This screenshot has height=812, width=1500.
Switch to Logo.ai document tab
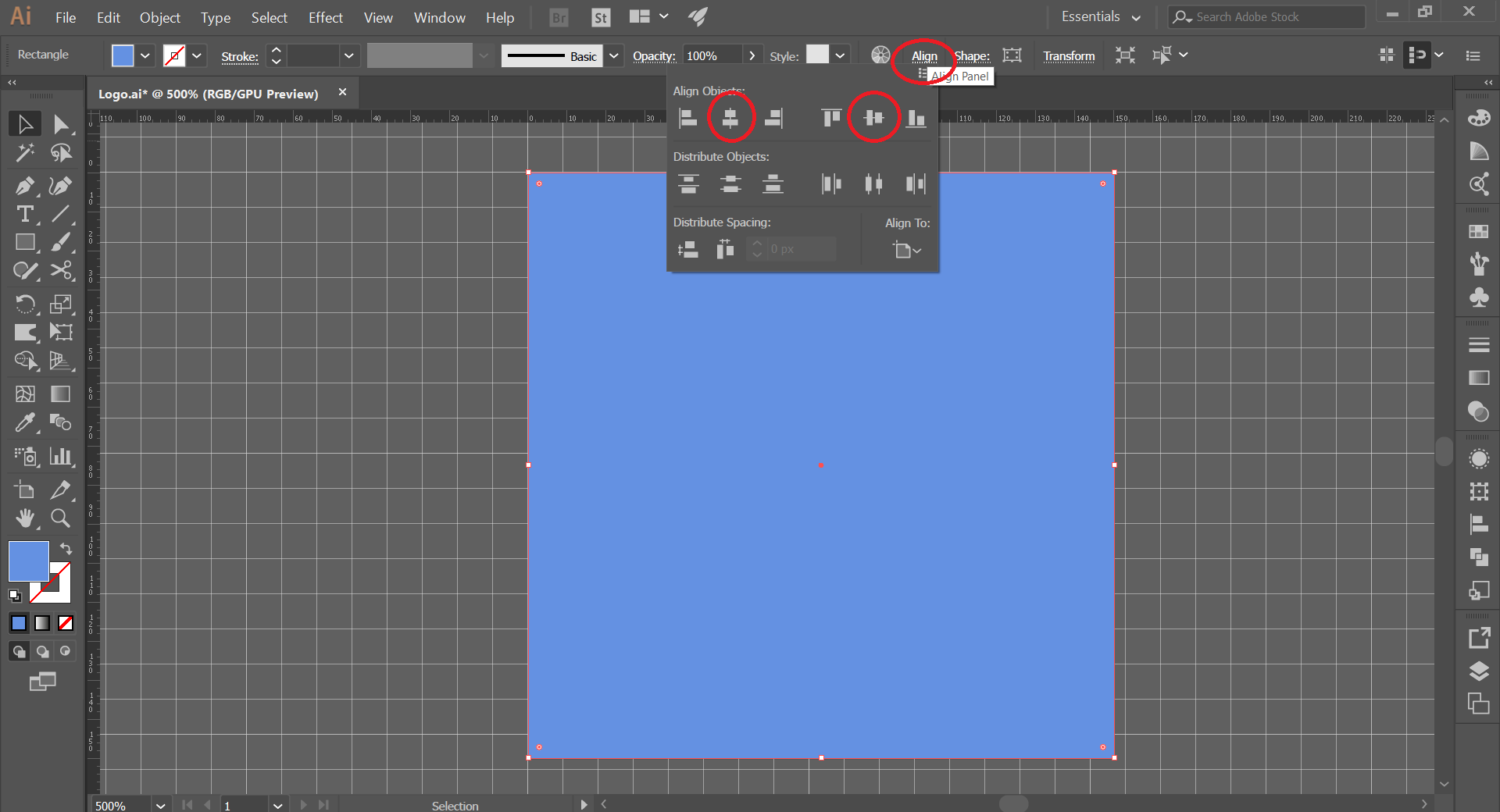(x=209, y=94)
